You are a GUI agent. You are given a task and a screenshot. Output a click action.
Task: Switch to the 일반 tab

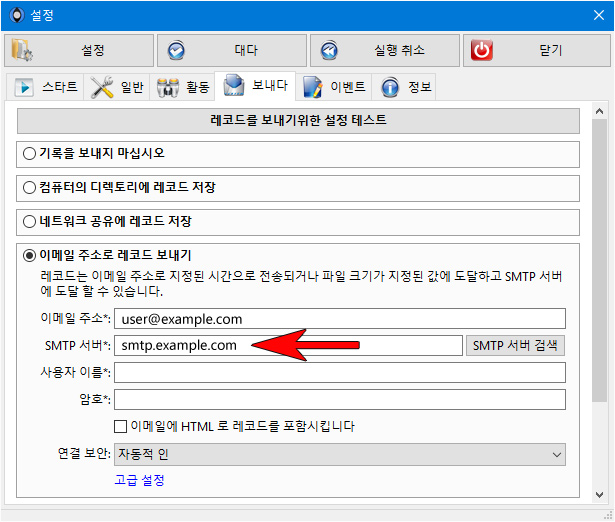pyautogui.click(x=116, y=87)
